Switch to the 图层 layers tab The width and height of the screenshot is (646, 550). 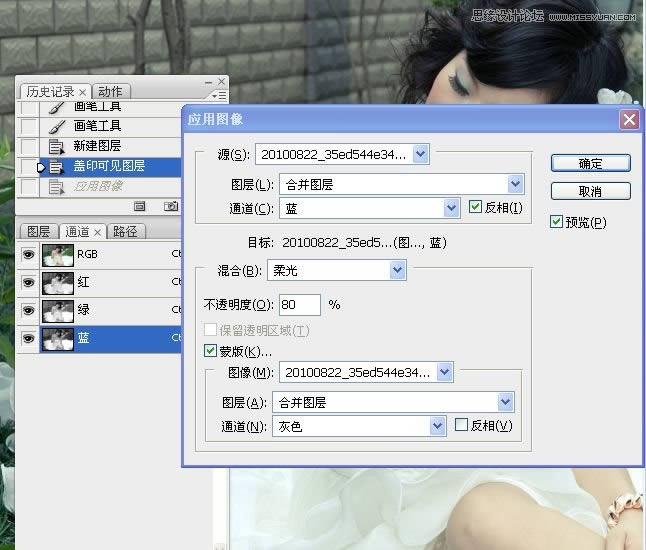tap(38, 232)
